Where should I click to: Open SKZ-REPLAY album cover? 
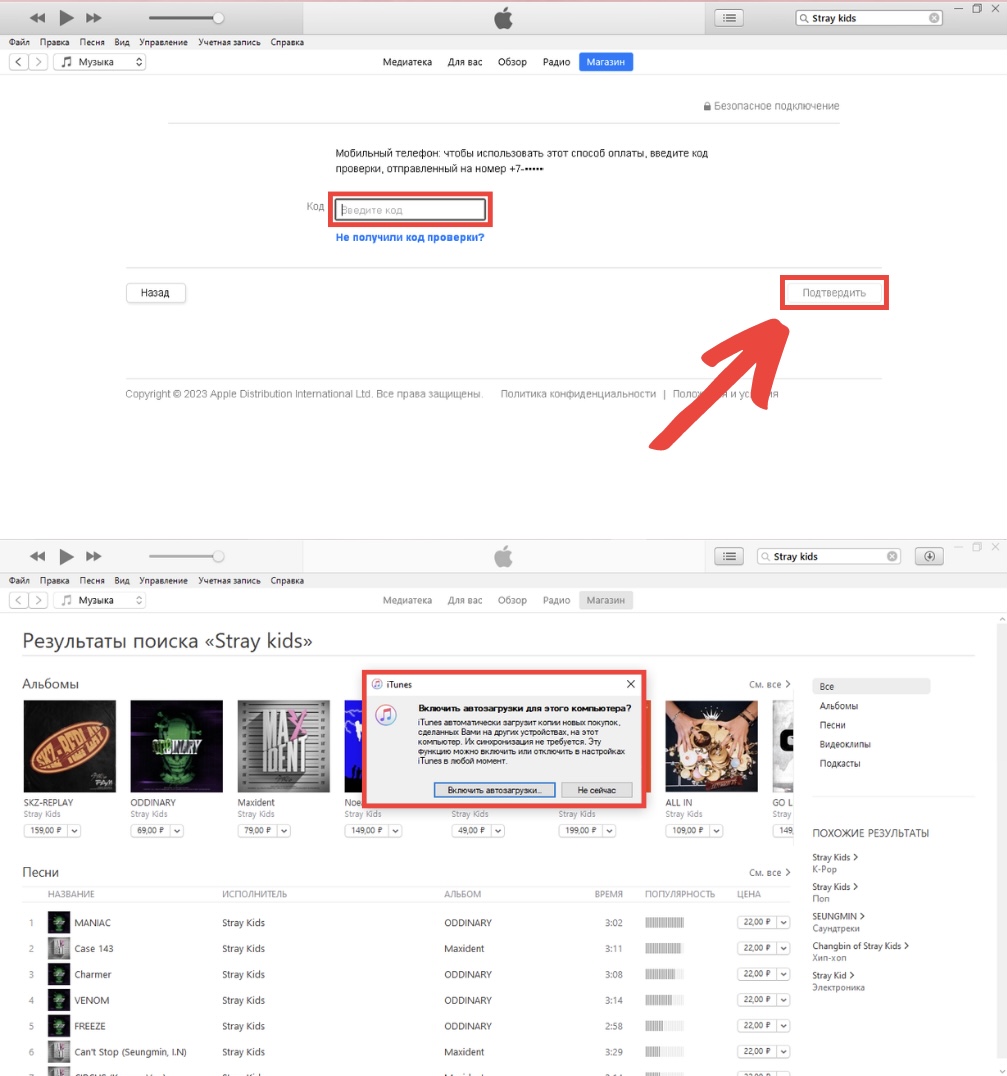69,746
